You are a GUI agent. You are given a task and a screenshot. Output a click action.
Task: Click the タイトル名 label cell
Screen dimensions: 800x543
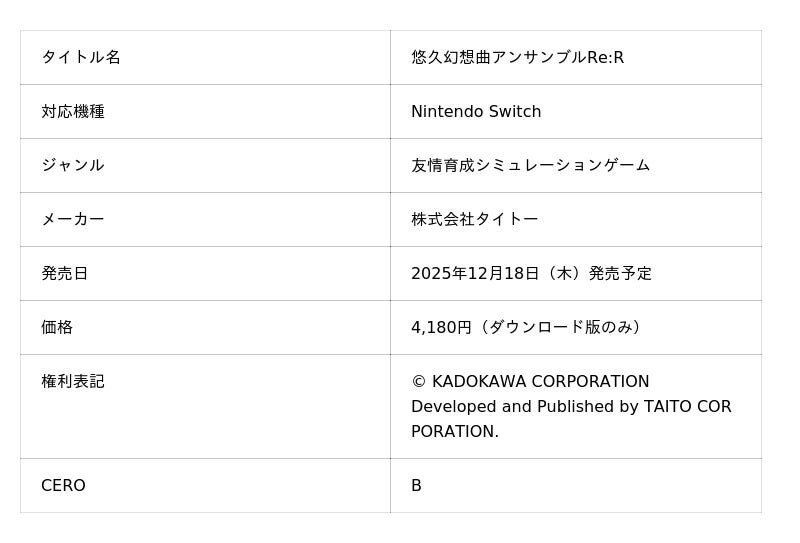[81, 57]
